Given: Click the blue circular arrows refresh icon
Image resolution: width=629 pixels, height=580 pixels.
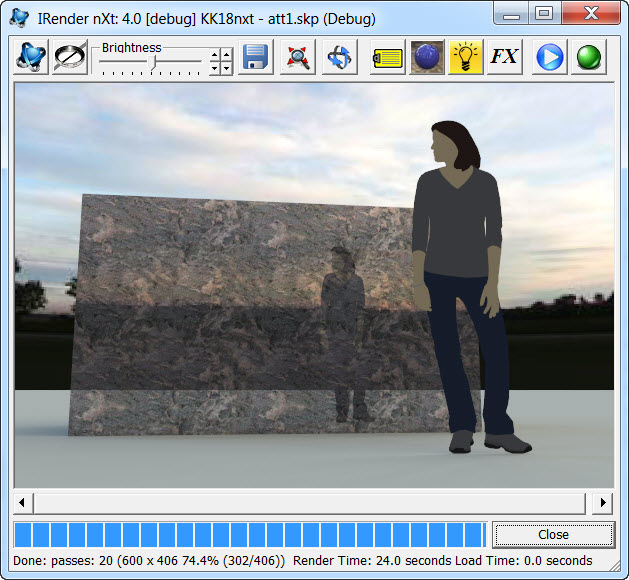Looking at the screenshot, I should click(340, 57).
